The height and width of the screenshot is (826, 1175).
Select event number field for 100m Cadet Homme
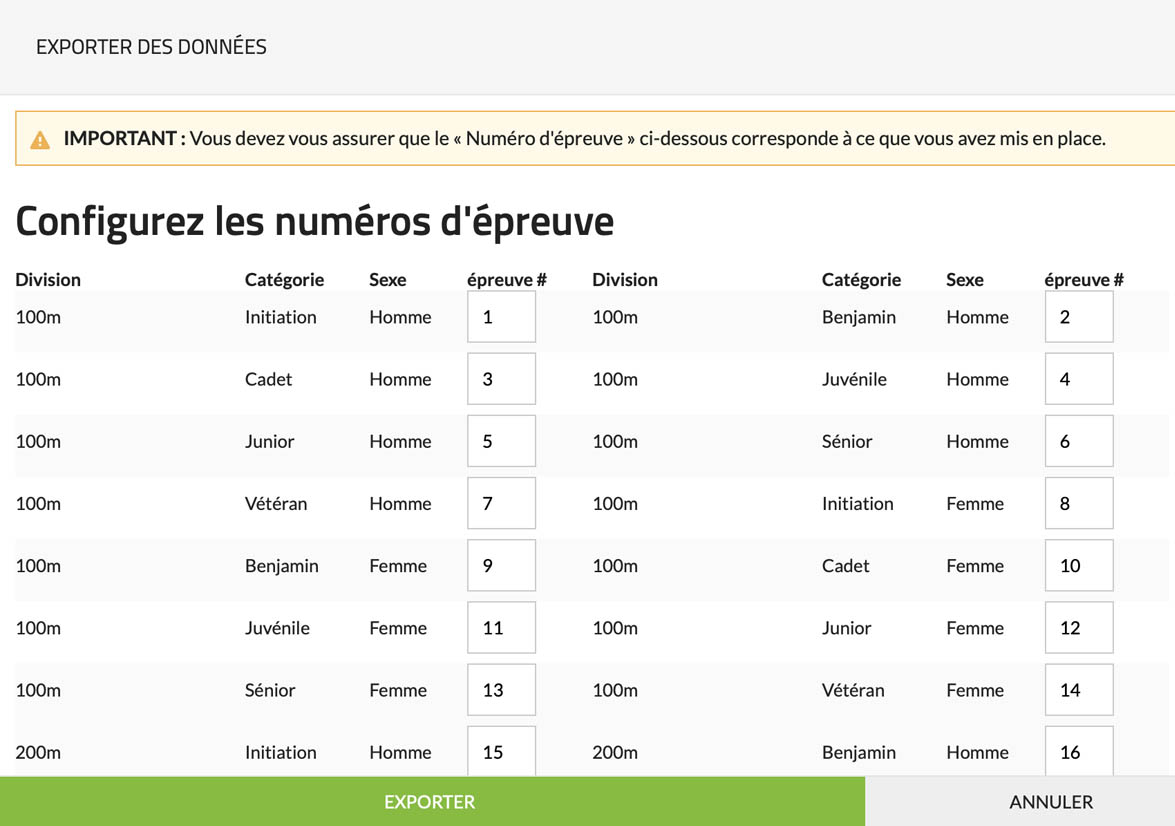point(501,379)
